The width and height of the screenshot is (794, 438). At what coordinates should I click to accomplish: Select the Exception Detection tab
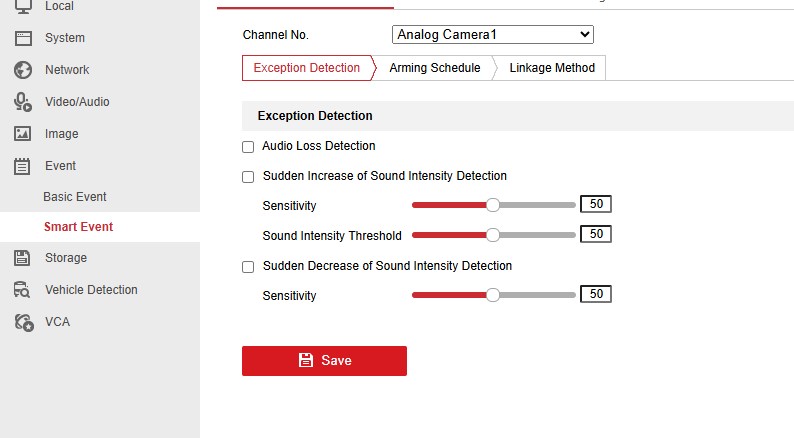click(x=306, y=68)
